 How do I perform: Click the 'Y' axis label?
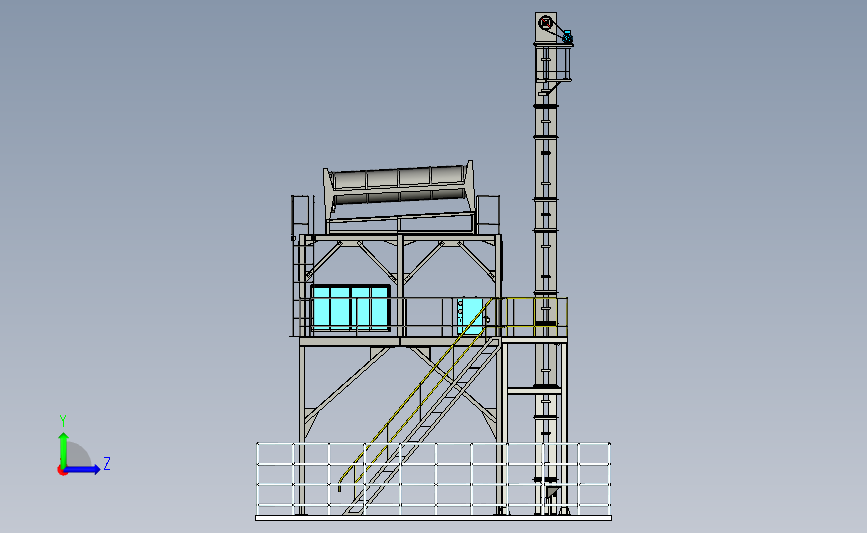pos(63,421)
